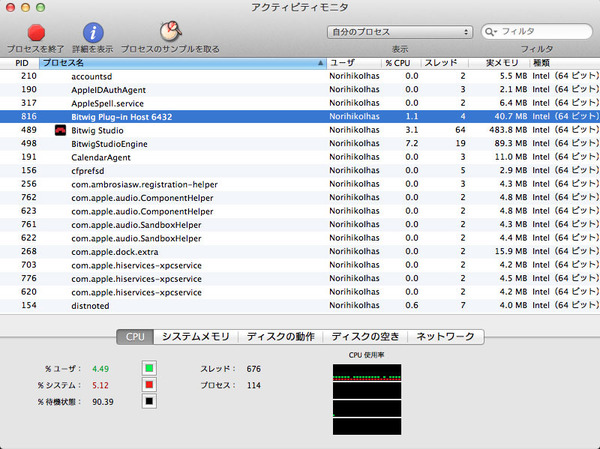Select the AppleIDAuthAgent process row
600x449 pixels.
click(x=300, y=90)
